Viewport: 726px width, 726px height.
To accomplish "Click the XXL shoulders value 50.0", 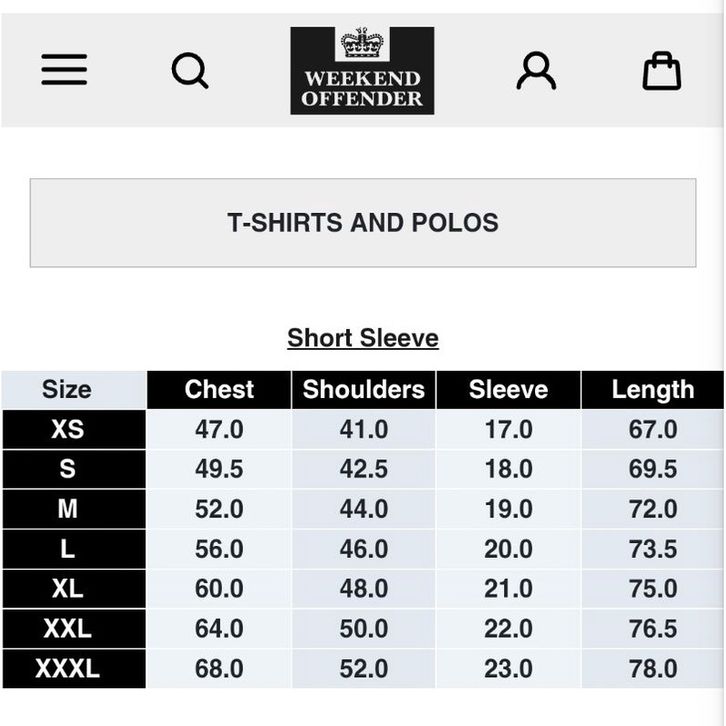I will 364,629.
